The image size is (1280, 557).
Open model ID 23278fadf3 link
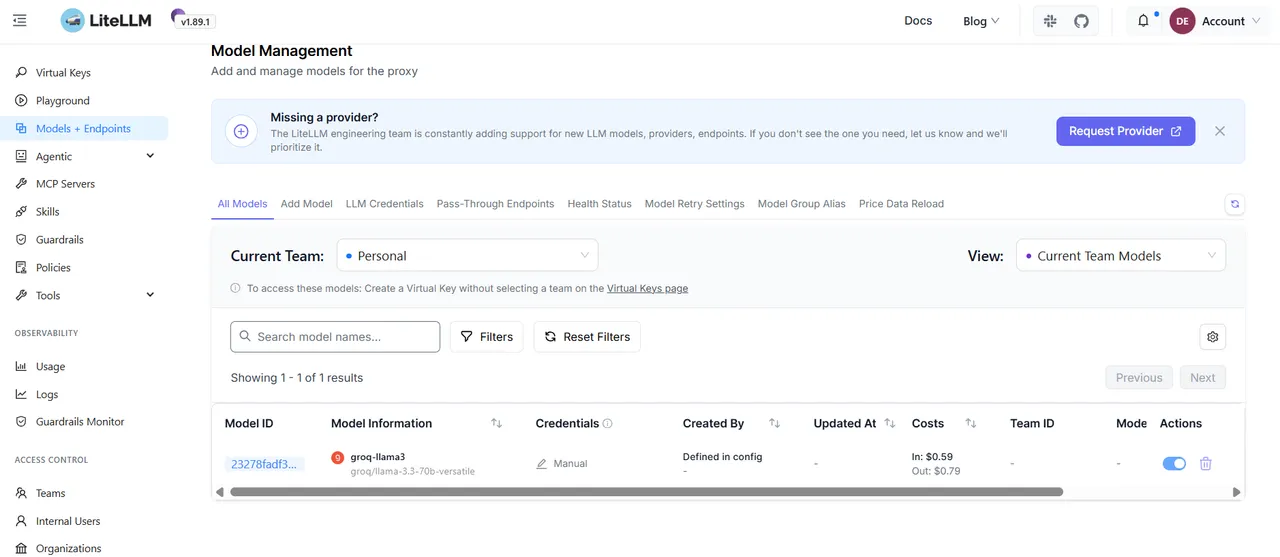(x=264, y=464)
